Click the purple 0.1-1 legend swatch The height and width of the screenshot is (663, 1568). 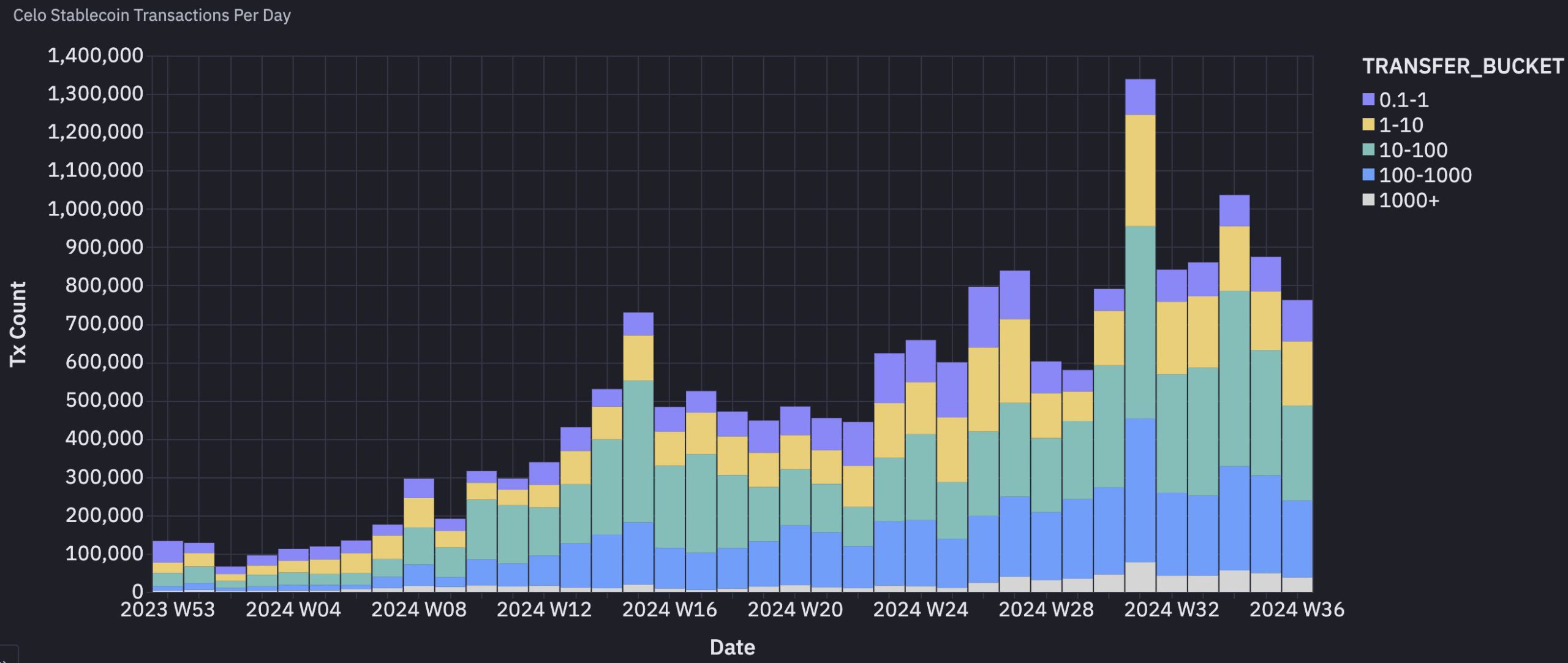tap(1368, 99)
